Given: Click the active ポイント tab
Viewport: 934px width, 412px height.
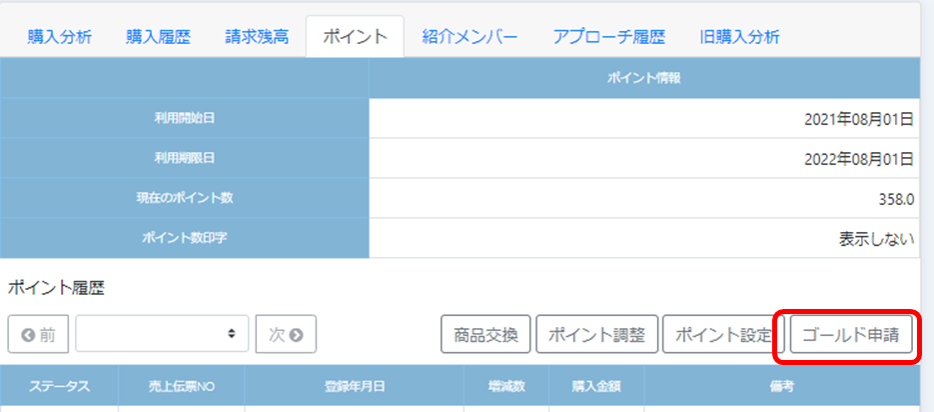Looking at the screenshot, I should [355, 37].
